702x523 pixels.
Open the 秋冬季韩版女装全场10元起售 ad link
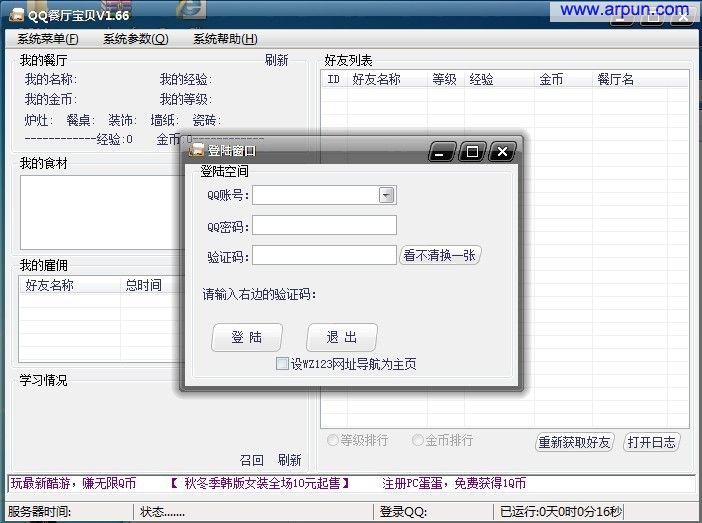(x=260, y=483)
